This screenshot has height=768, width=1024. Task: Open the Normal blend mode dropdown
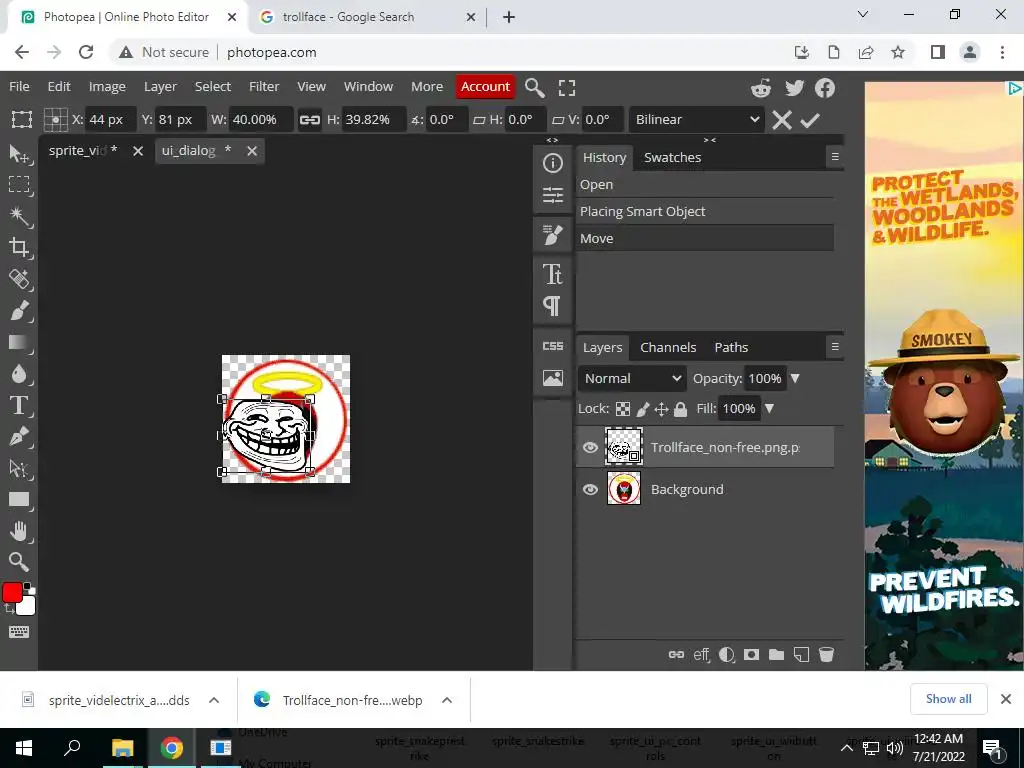(632, 379)
